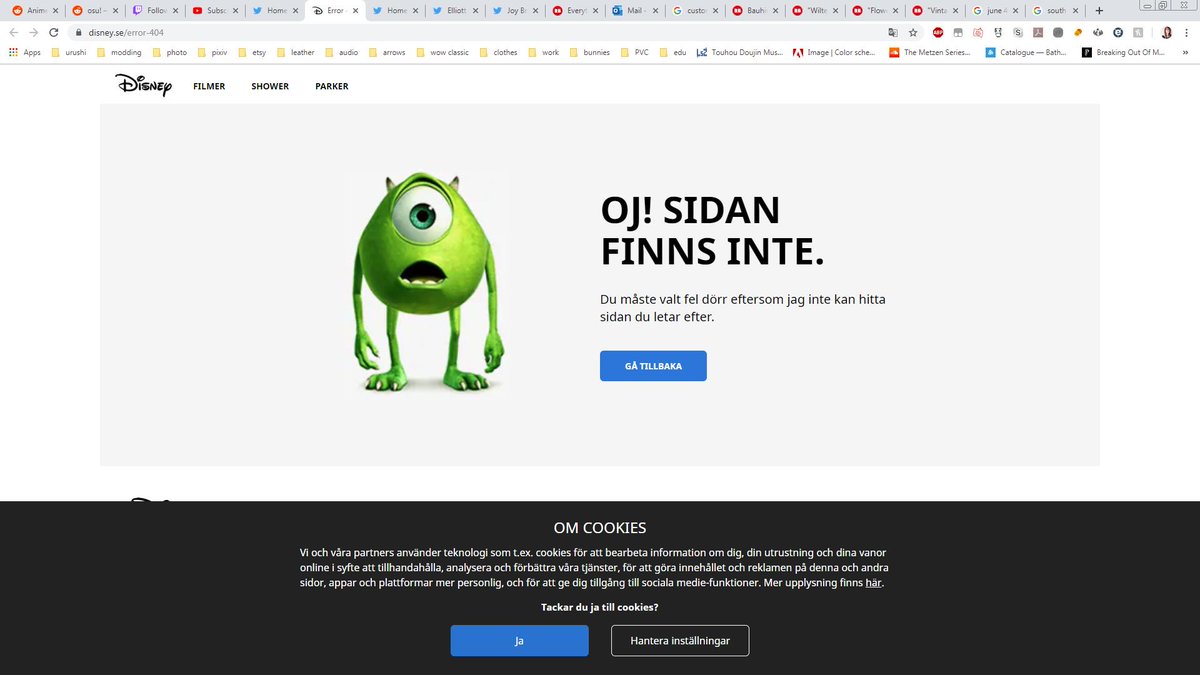Accept cookies with Ja button
The height and width of the screenshot is (675, 1200).
coord(519,641)
